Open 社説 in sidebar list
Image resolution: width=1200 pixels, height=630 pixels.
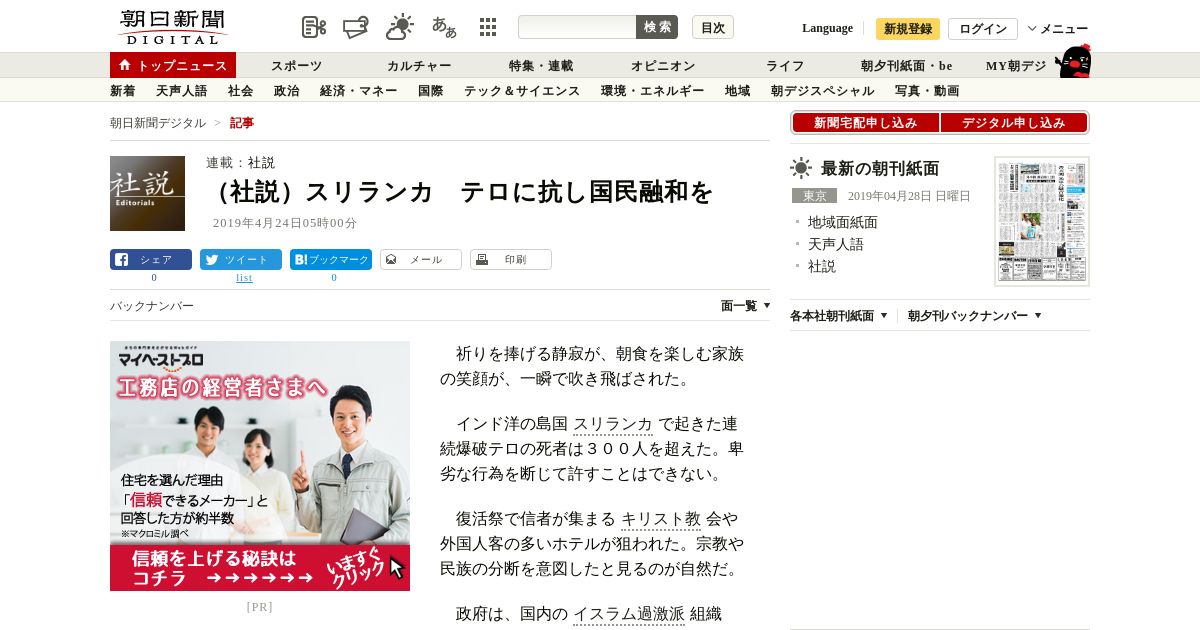[x=822, y=266]
